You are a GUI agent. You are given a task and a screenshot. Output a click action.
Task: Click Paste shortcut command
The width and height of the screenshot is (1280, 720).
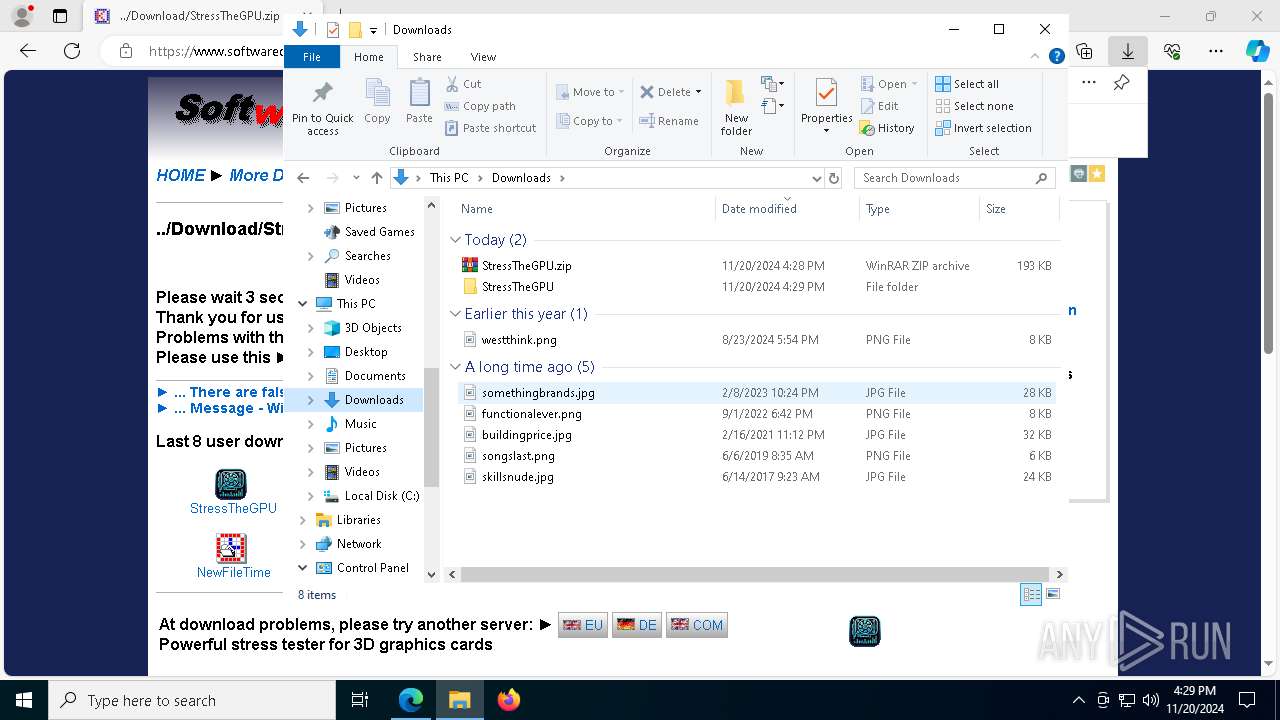(x=490, y=128)
